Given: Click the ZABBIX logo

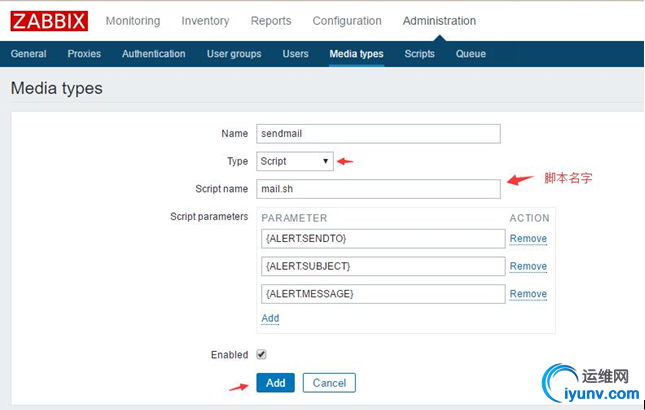Looking at the screenshot, I should tap(50, 20).
